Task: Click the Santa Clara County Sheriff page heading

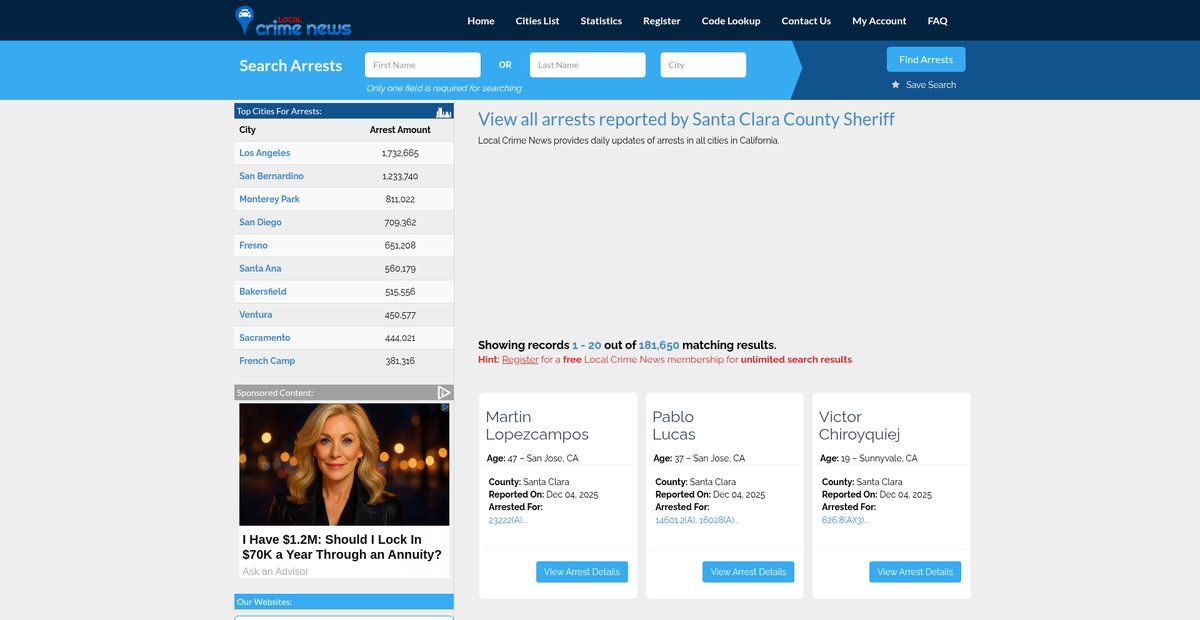Action: [x=686, y=119]
